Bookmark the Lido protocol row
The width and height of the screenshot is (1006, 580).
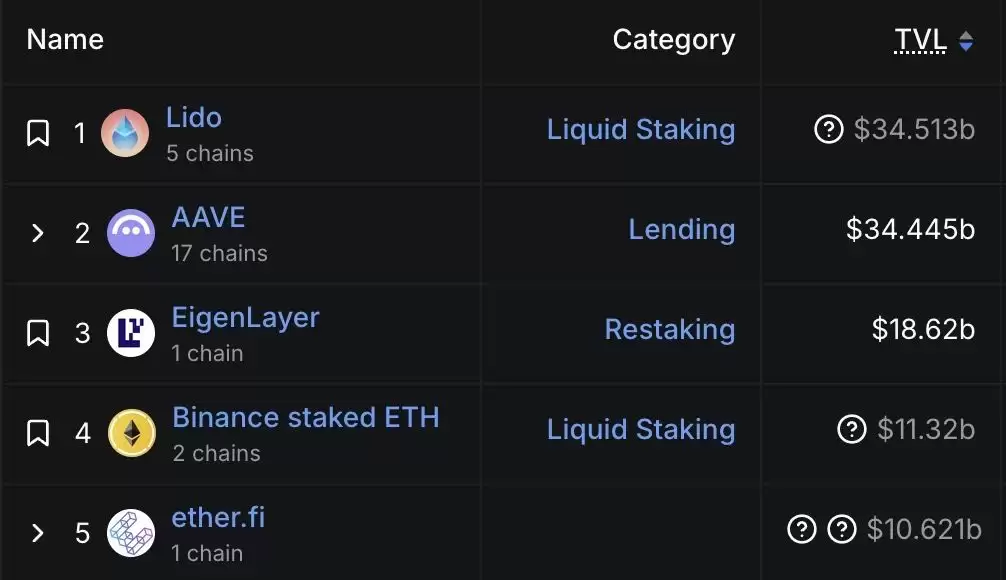coord(38,133)
